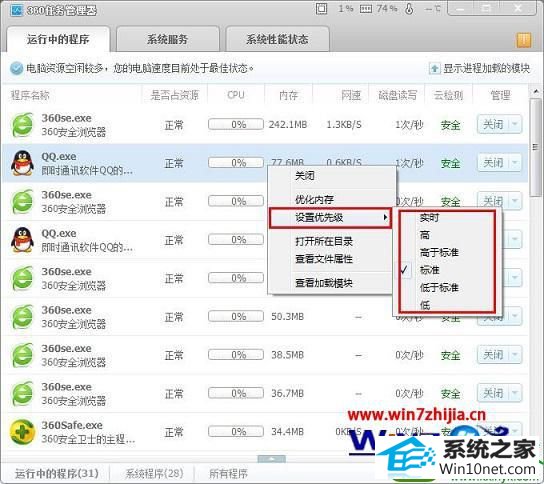
Task: Click the 360se.exe icon using 38.5MB
Action: 23,355
